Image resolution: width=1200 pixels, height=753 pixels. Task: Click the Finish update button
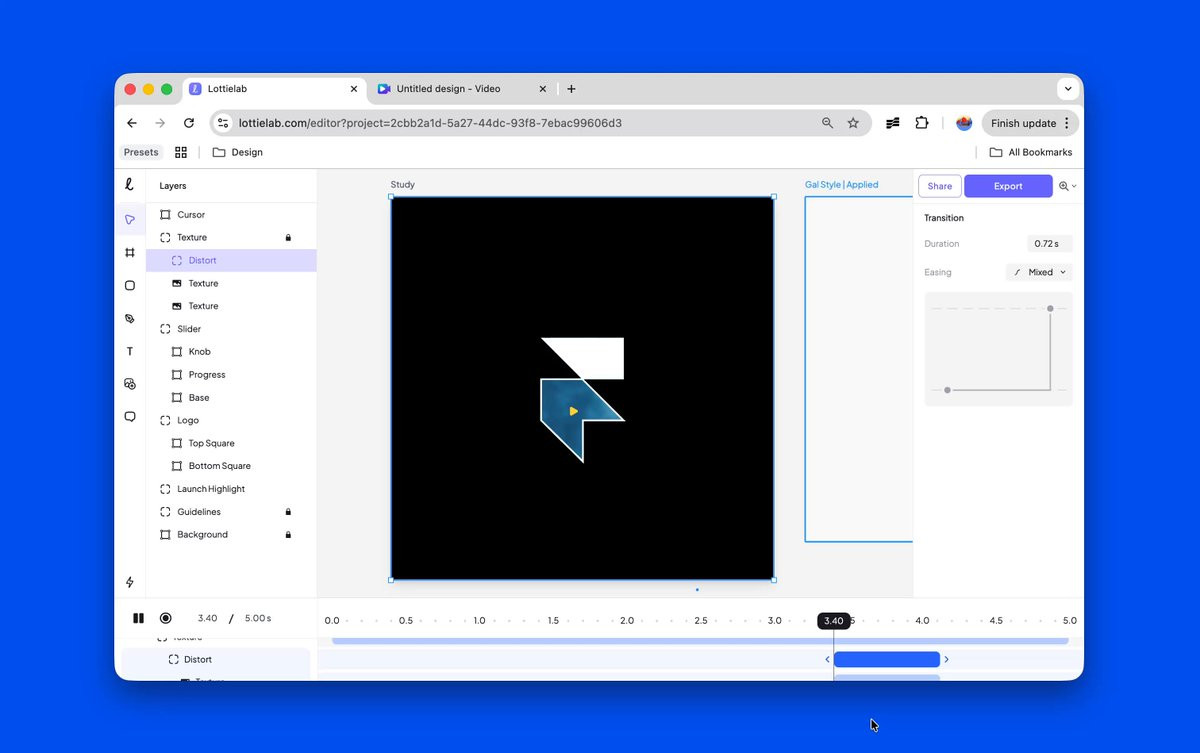[x=1030, y=123]
